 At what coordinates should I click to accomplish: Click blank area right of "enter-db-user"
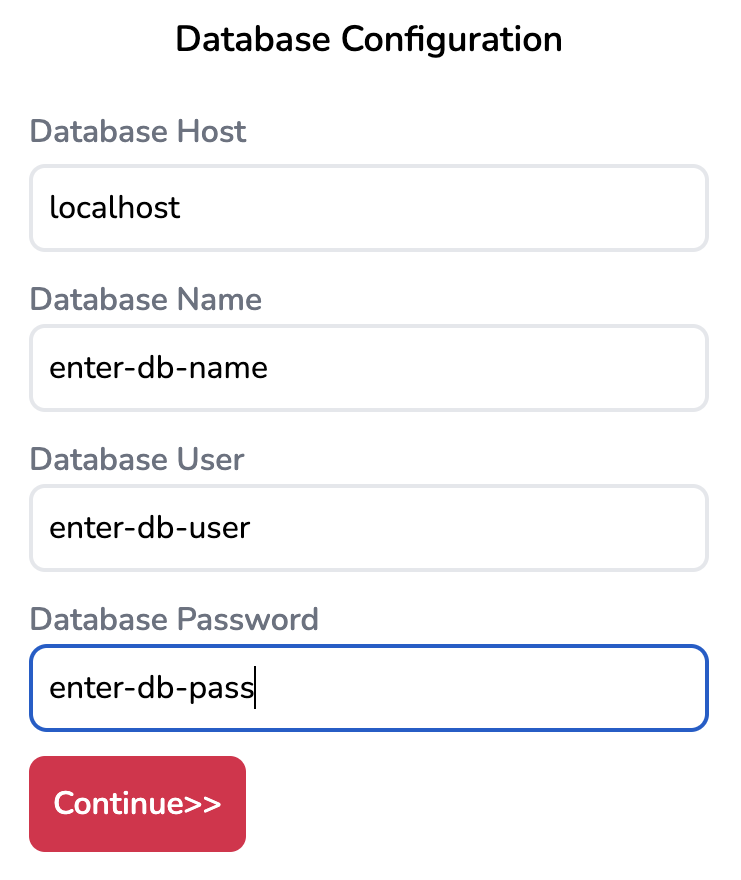pos(480,528)
